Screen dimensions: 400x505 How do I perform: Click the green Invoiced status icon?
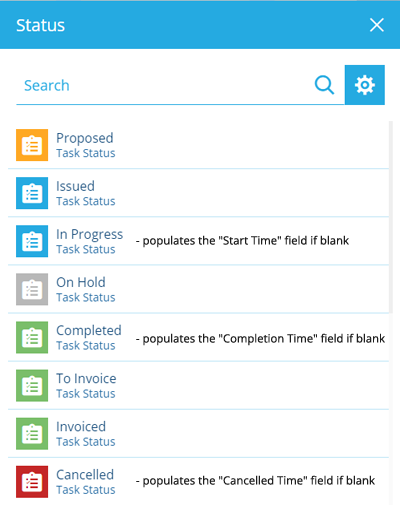pyautogui.click(x=32, y=433)
